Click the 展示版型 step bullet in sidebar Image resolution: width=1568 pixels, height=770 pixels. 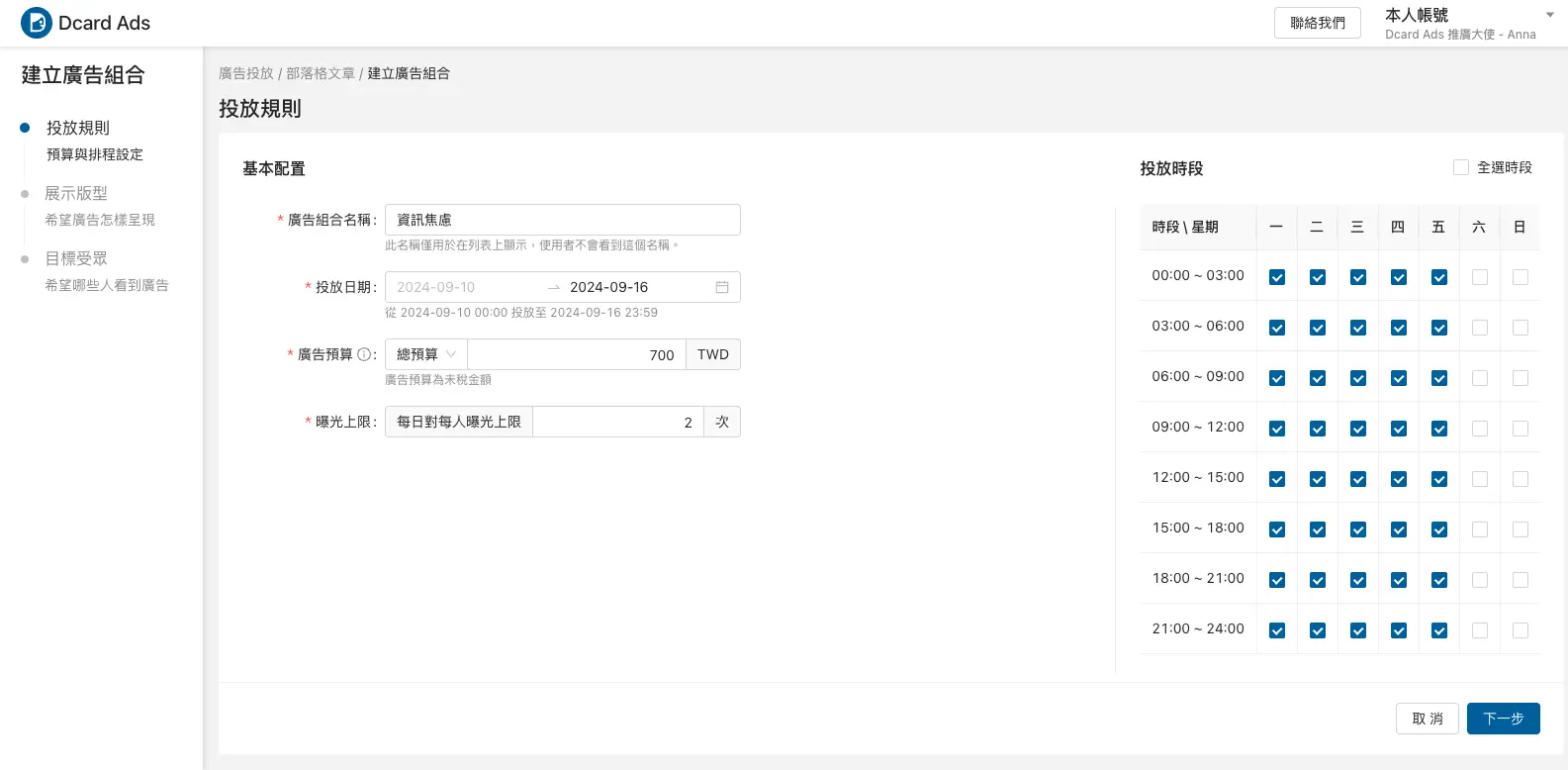pyautogui.click(x=25, y=194)
